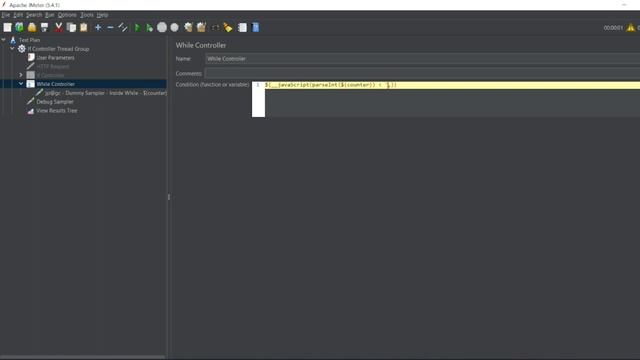This screenshot has width=640, height=360.
Task: Click the Toggle enable/disable icon
Action: click(x=122, y=27)
